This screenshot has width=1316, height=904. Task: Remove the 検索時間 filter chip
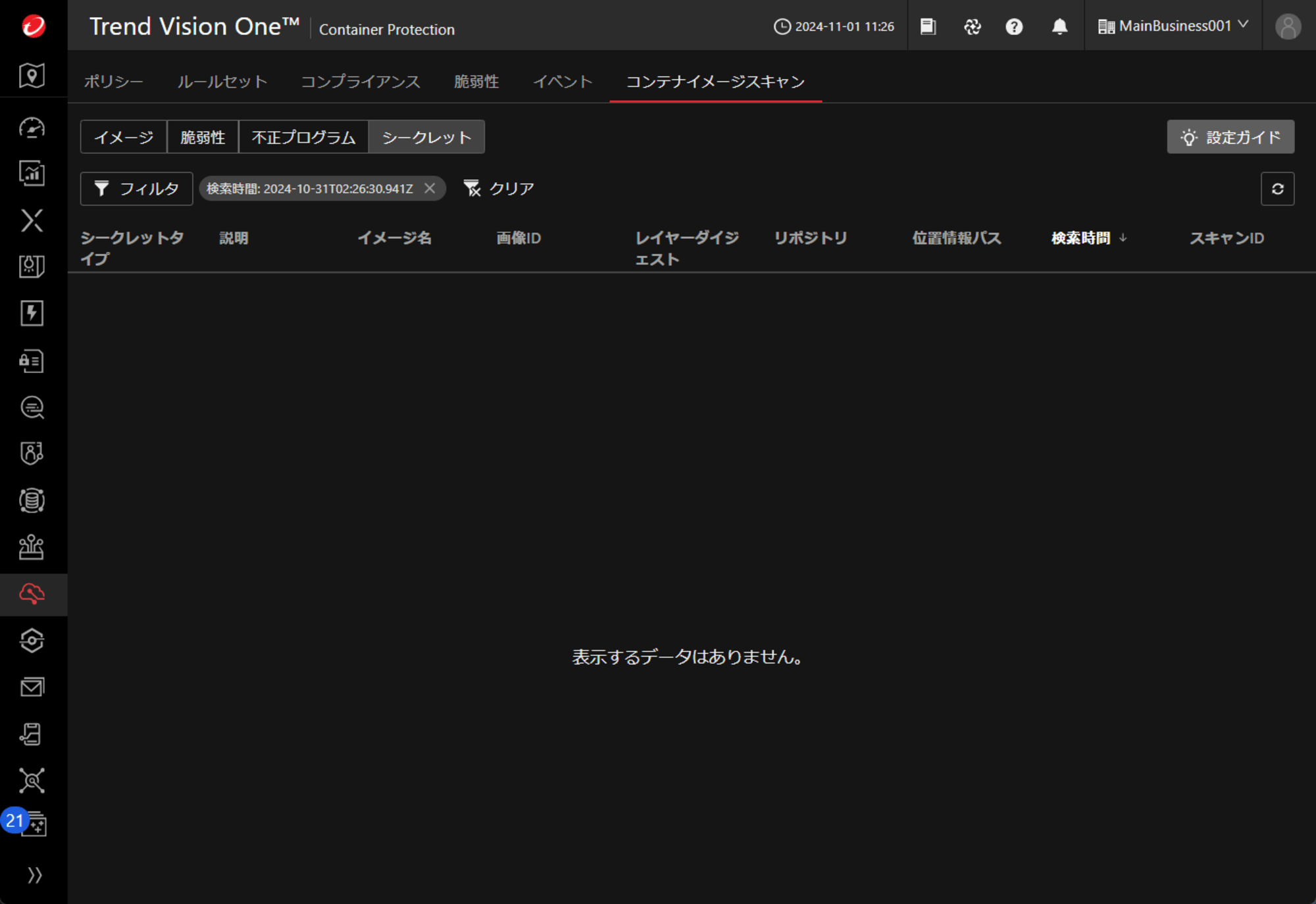tap(430, 189)
